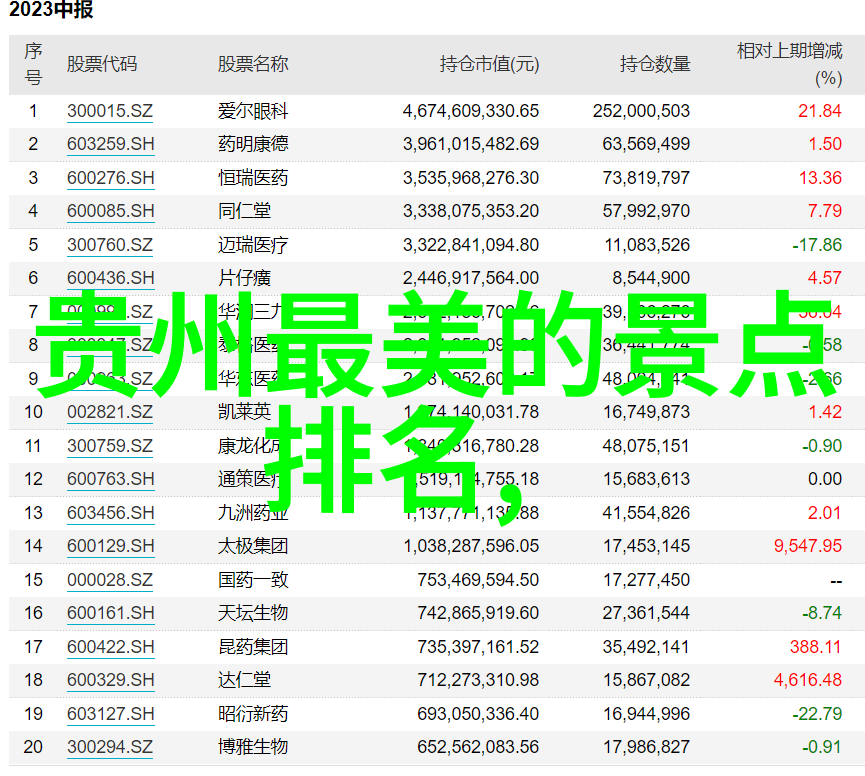Image resolution: width=865 pixels, height=776 pixels.
Task: Click change value -22.79
Action: [x=817, y=714]
